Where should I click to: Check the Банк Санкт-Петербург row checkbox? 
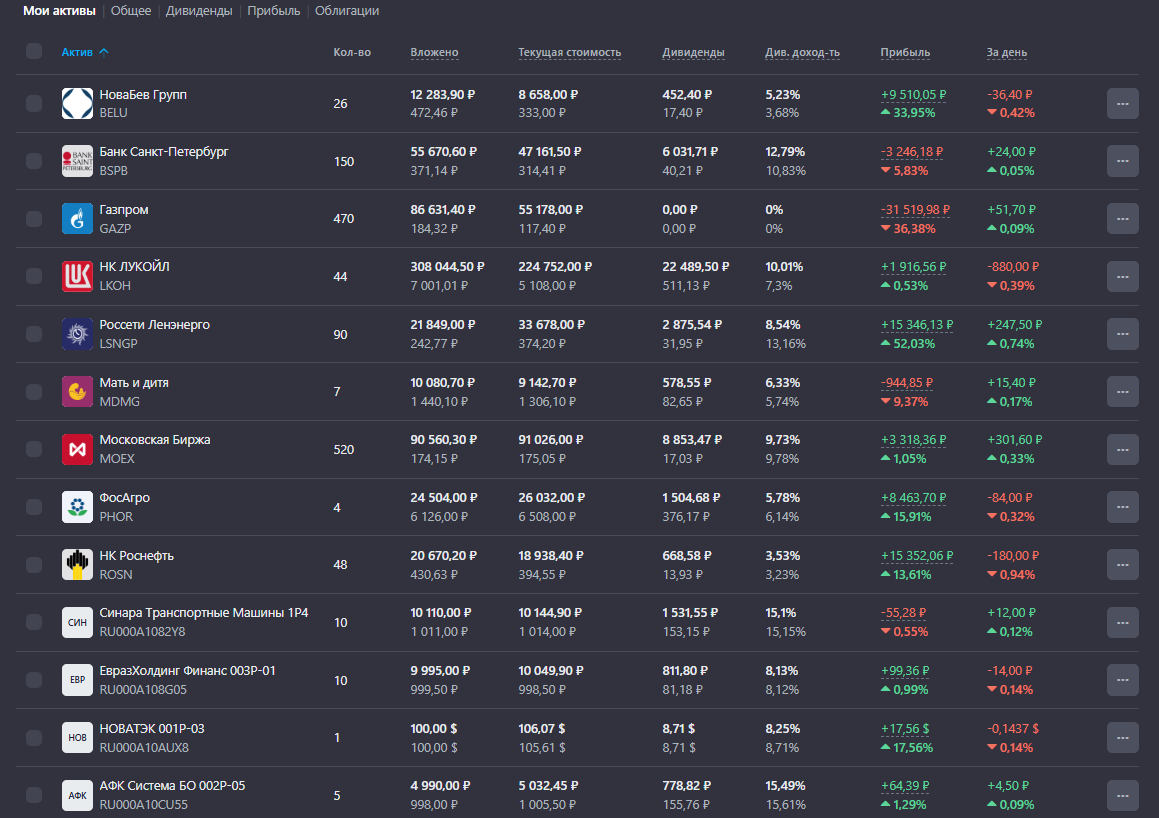[x=34, y=161]
